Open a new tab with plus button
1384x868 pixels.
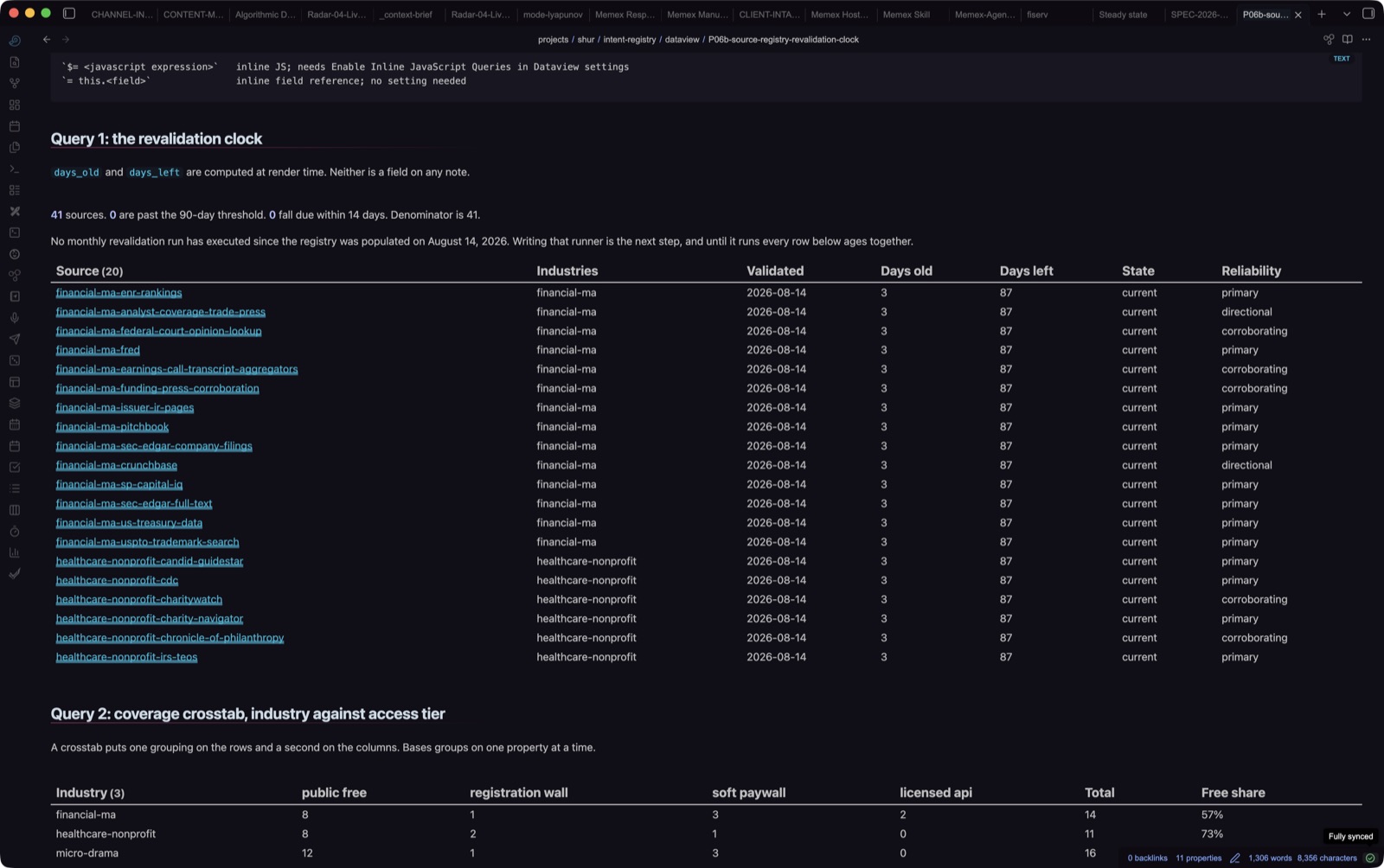tap(1322, 14)
